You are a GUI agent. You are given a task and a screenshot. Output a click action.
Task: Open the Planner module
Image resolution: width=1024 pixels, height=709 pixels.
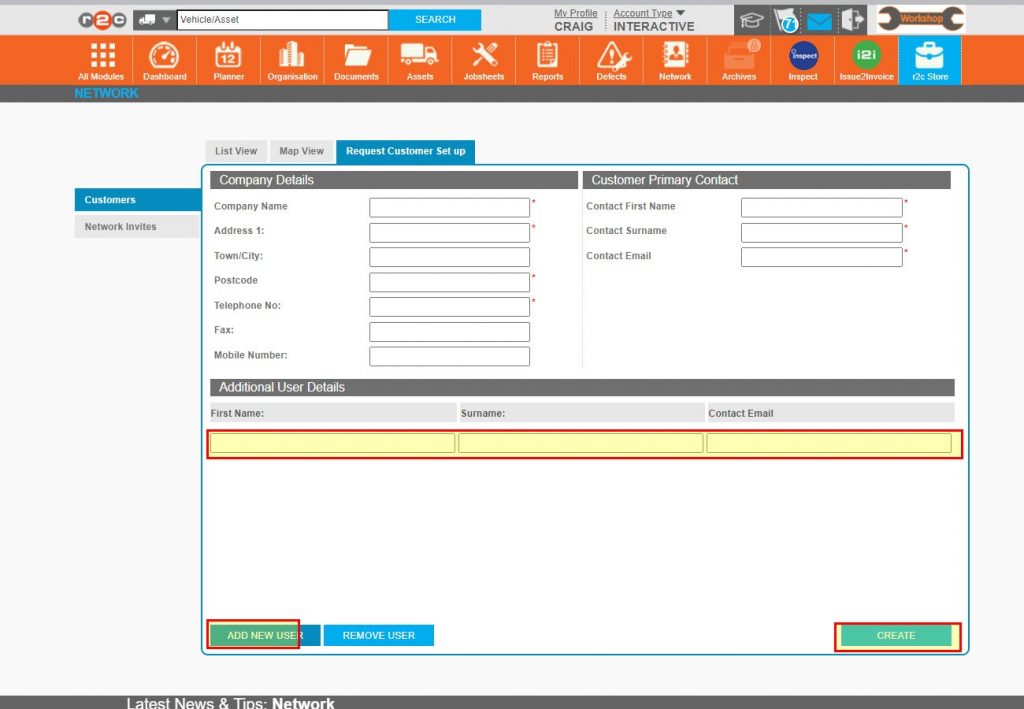[x=228, y=59]
